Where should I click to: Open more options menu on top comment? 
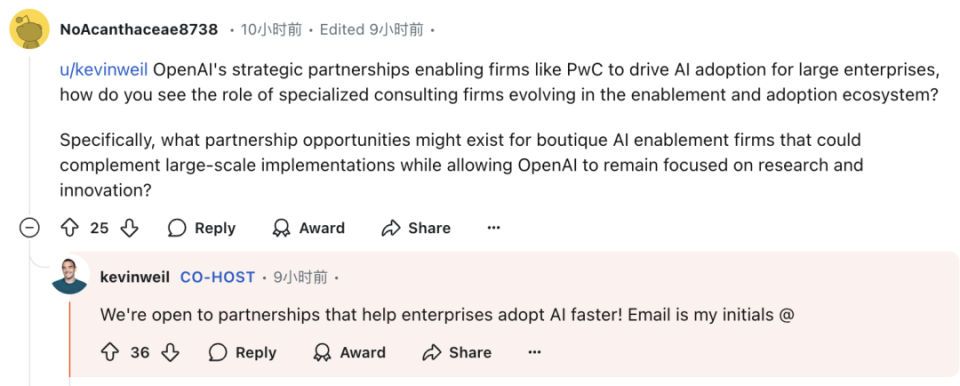tap(493, 229)
